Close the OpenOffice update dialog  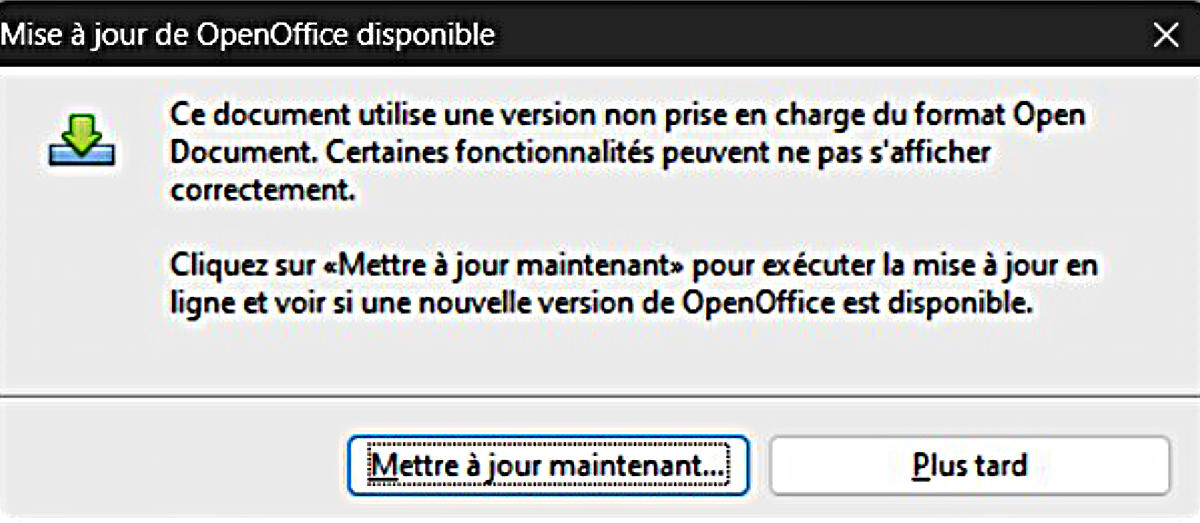tap(1166, 35)
